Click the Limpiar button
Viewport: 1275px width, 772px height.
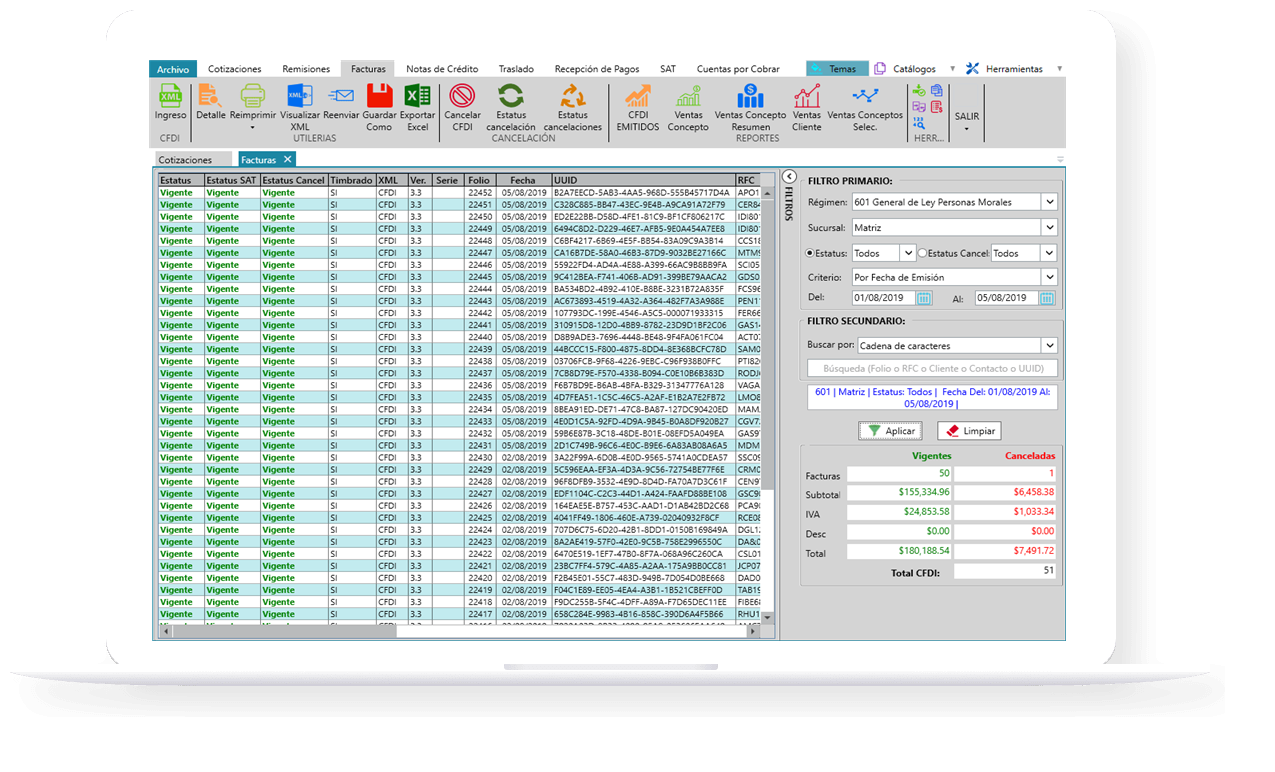(x=969, y=431)
